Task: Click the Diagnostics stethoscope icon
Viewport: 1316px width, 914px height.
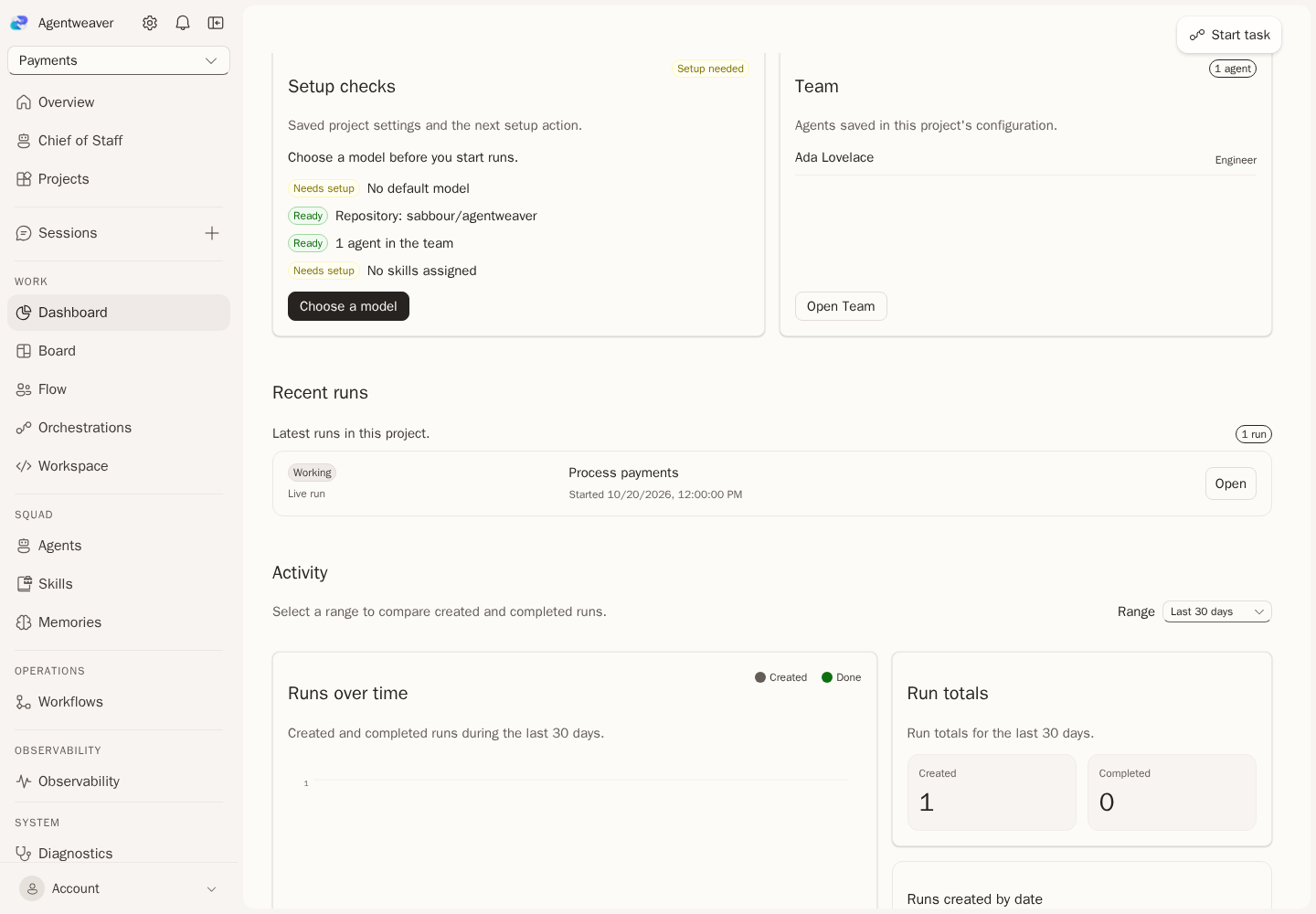Action: (x=24, y=854)
